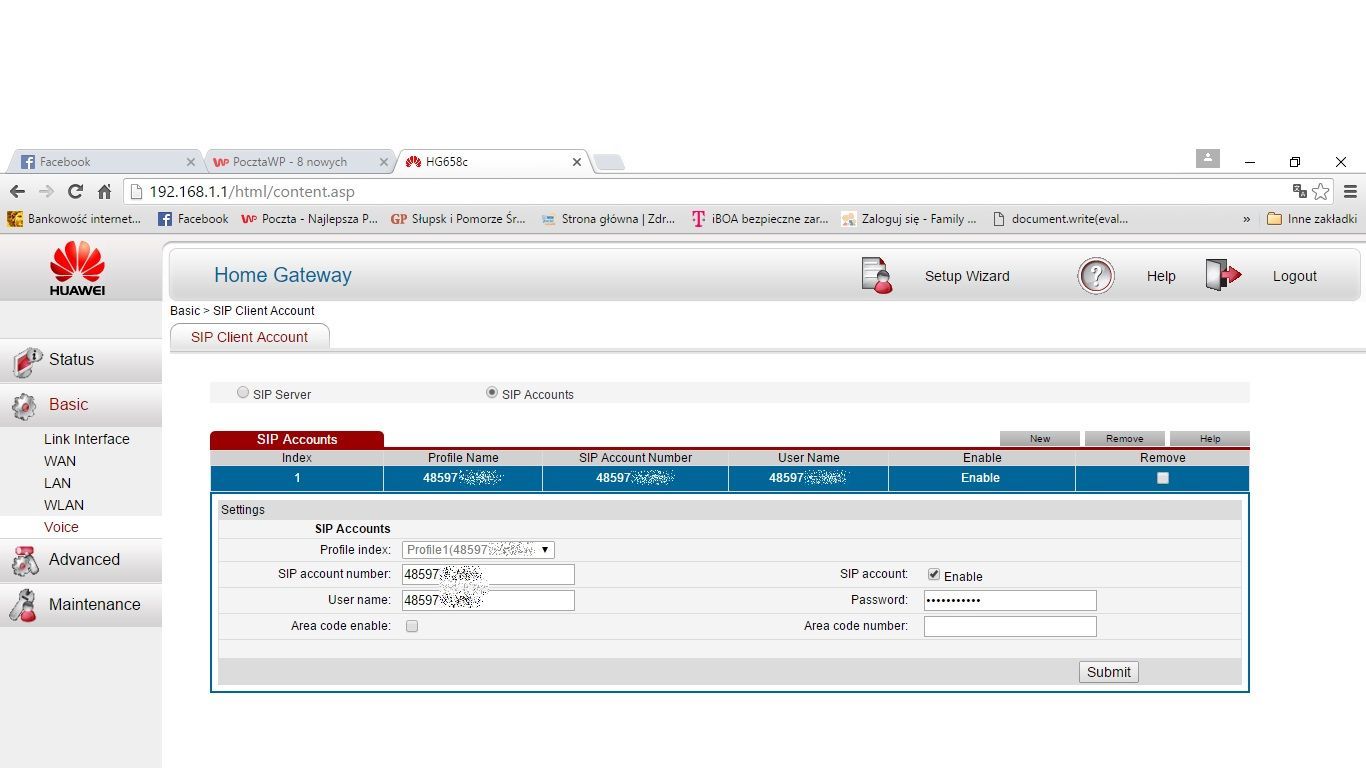Select the SIP Accounts radio button
This screenshot has width=1366, height=768.
pos(492,393)
